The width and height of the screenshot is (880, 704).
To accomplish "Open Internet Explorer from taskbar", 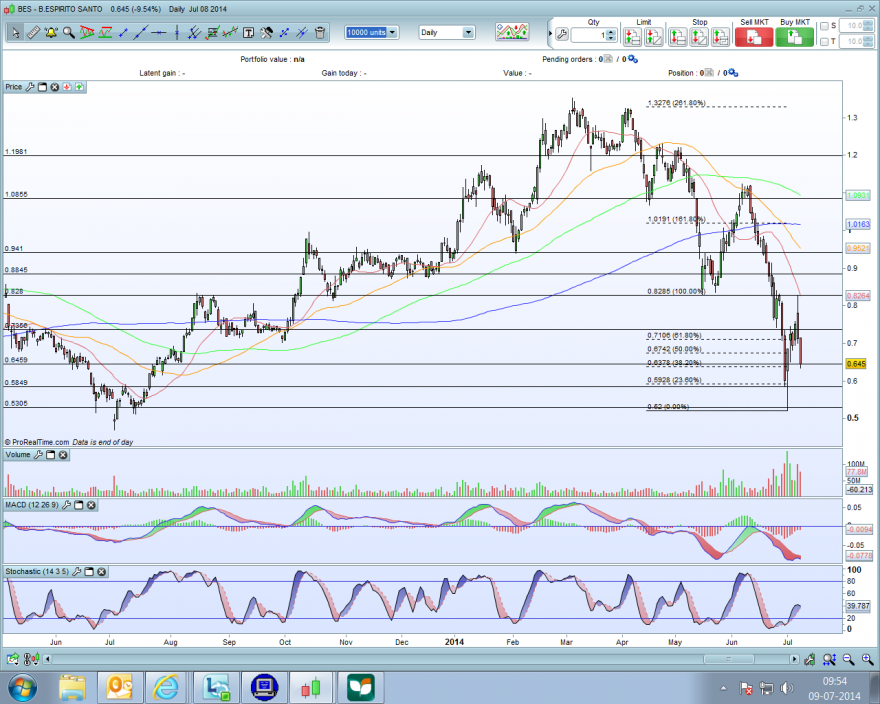I will coord(167,687).
